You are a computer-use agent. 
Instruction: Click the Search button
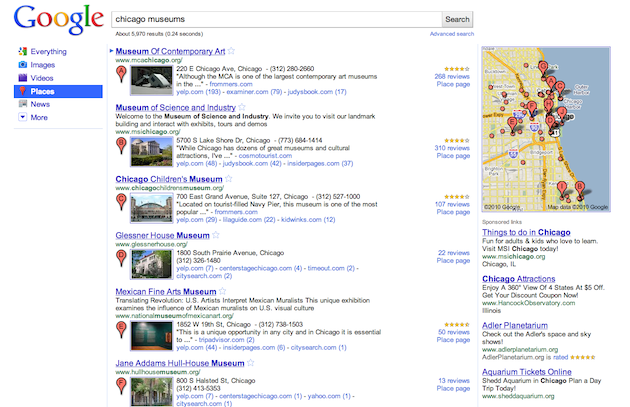pos(457,19)
